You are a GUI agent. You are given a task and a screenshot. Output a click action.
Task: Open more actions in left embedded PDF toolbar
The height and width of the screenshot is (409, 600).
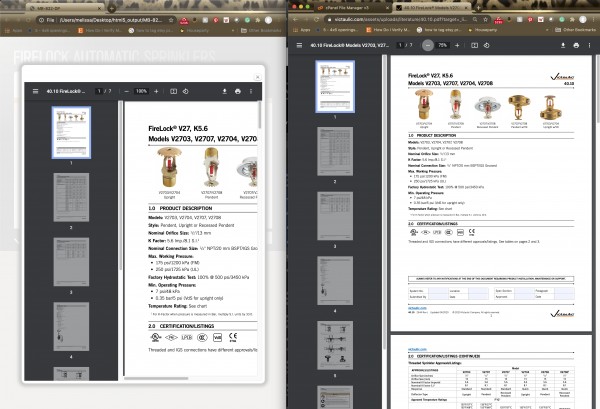click(x=251, y=91)
